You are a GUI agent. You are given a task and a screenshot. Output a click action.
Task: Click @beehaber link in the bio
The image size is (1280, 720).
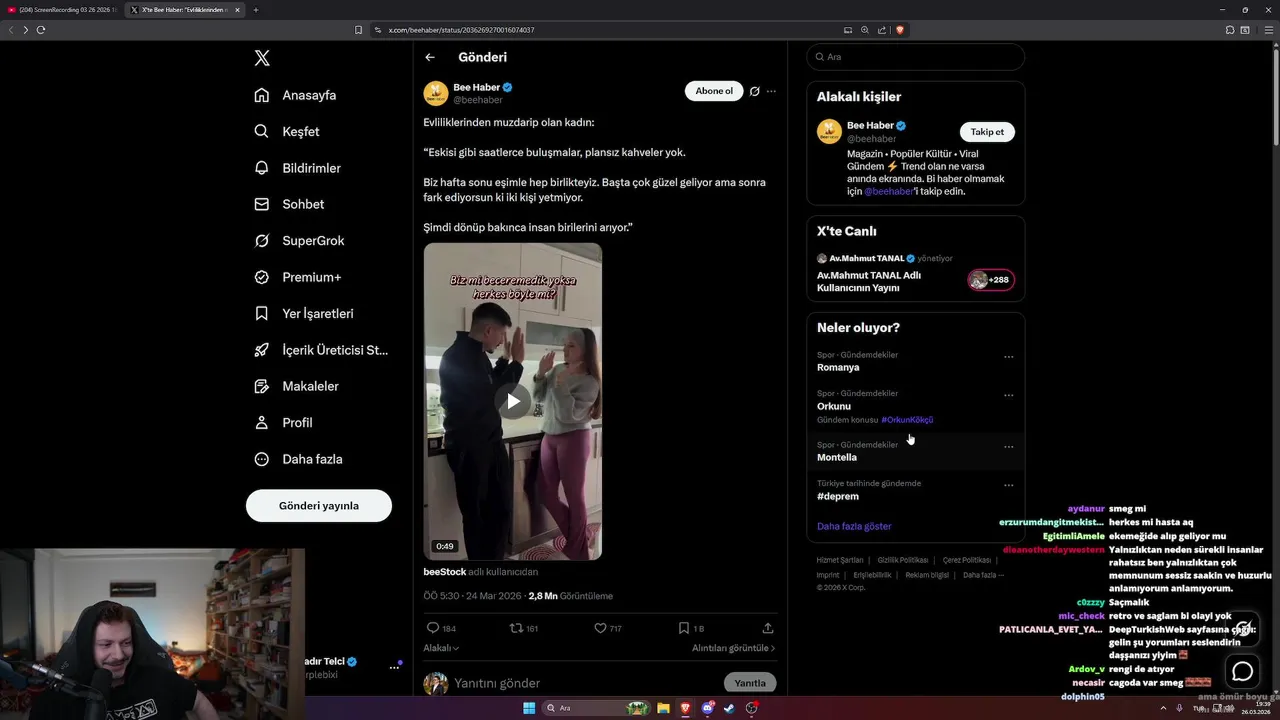(889, 191)
